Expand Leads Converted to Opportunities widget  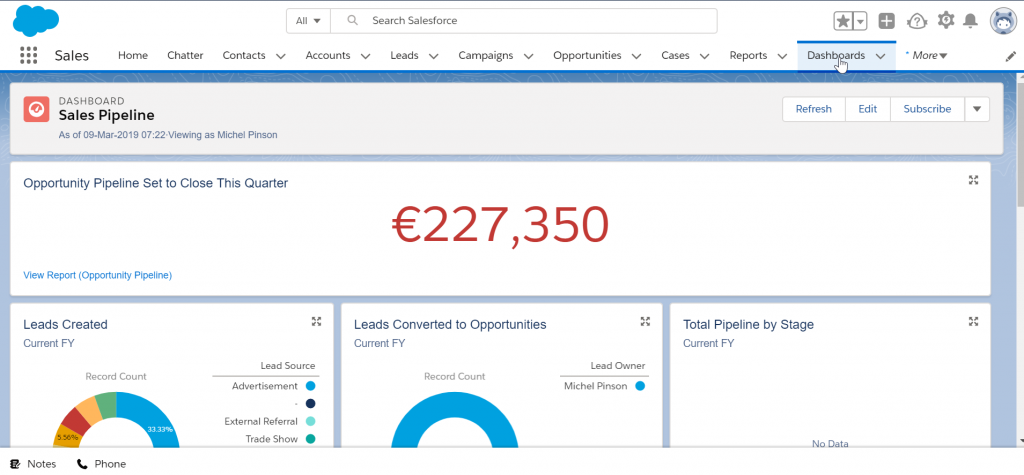(x=645, y=321)
